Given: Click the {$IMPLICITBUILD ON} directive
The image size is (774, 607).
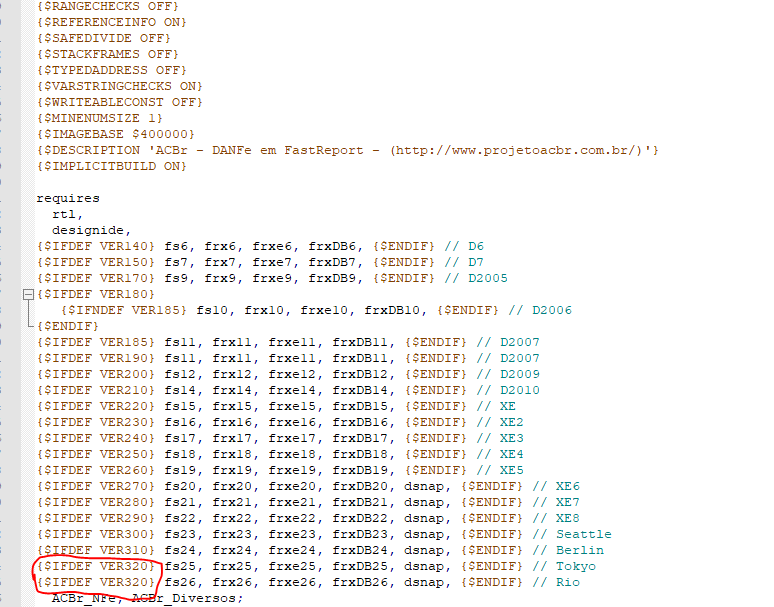Looking at the screenshot, I should [112, 166].
